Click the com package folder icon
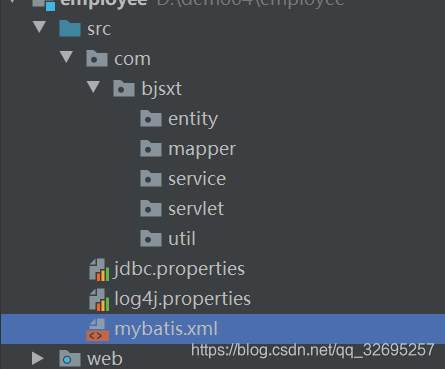The height and width of the screenshot is (369, 445). (97, 58)
